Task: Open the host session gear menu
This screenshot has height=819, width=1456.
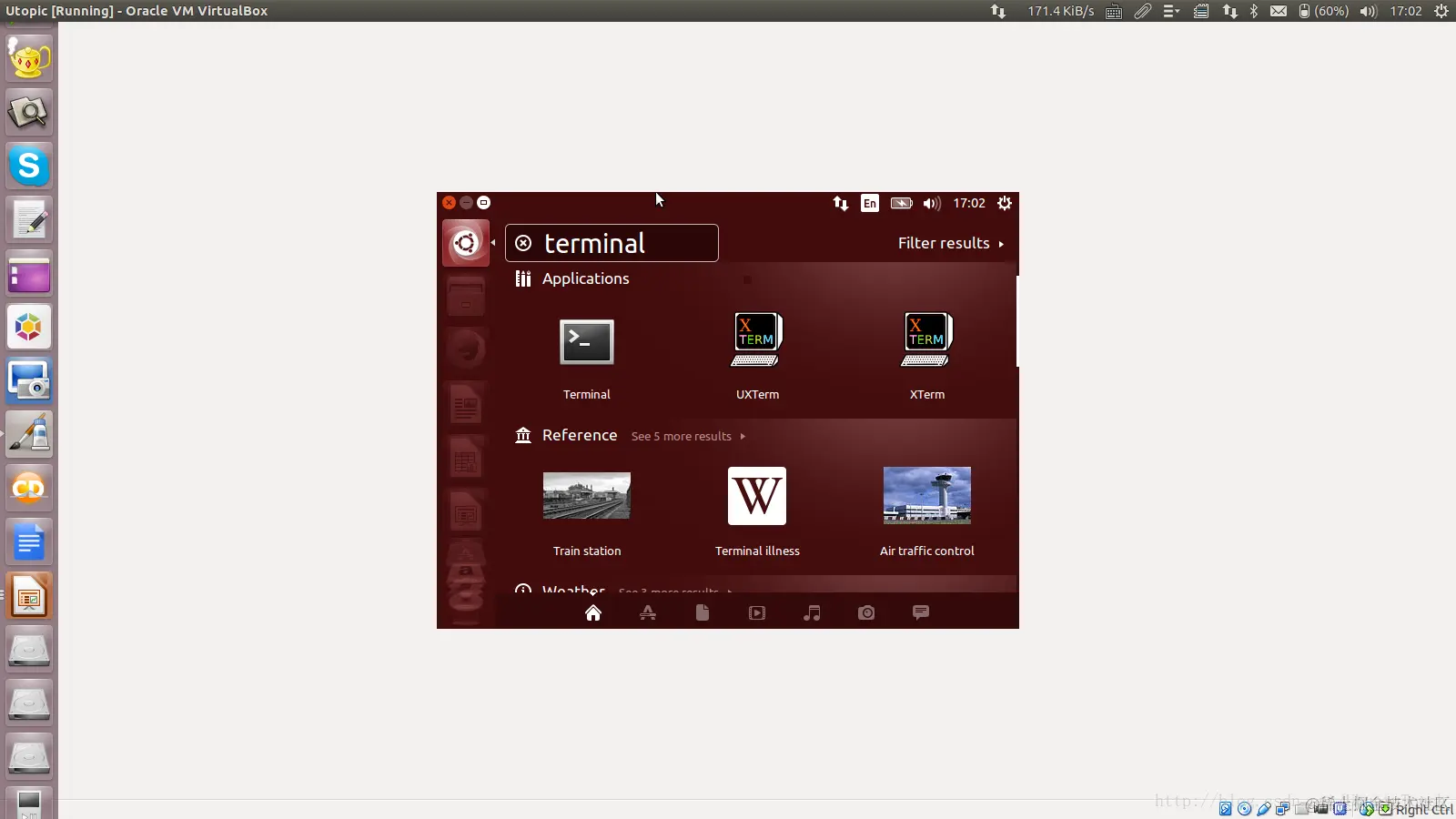Action: [1441, 11]
